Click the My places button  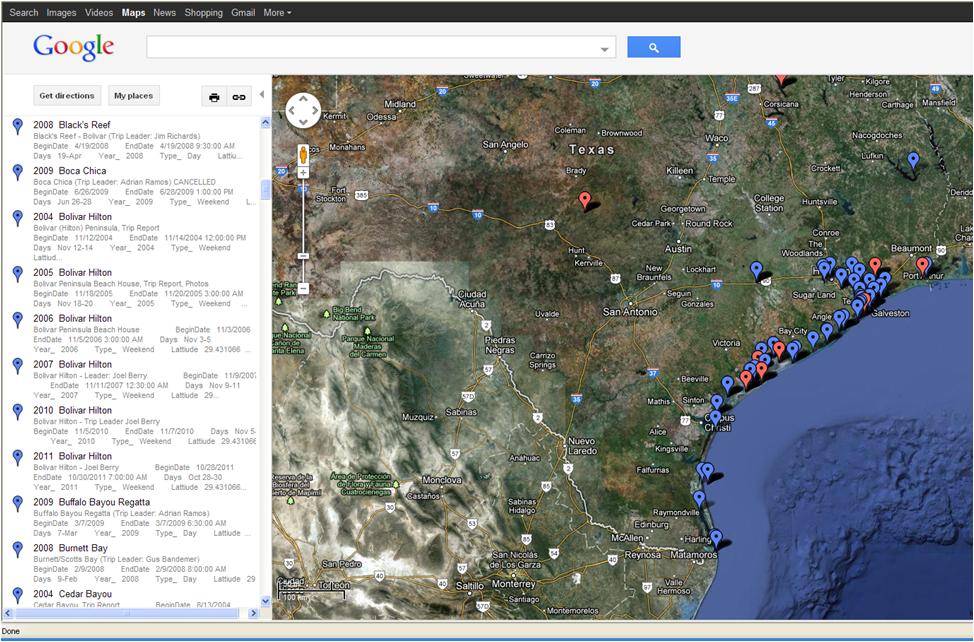(134, 96)
